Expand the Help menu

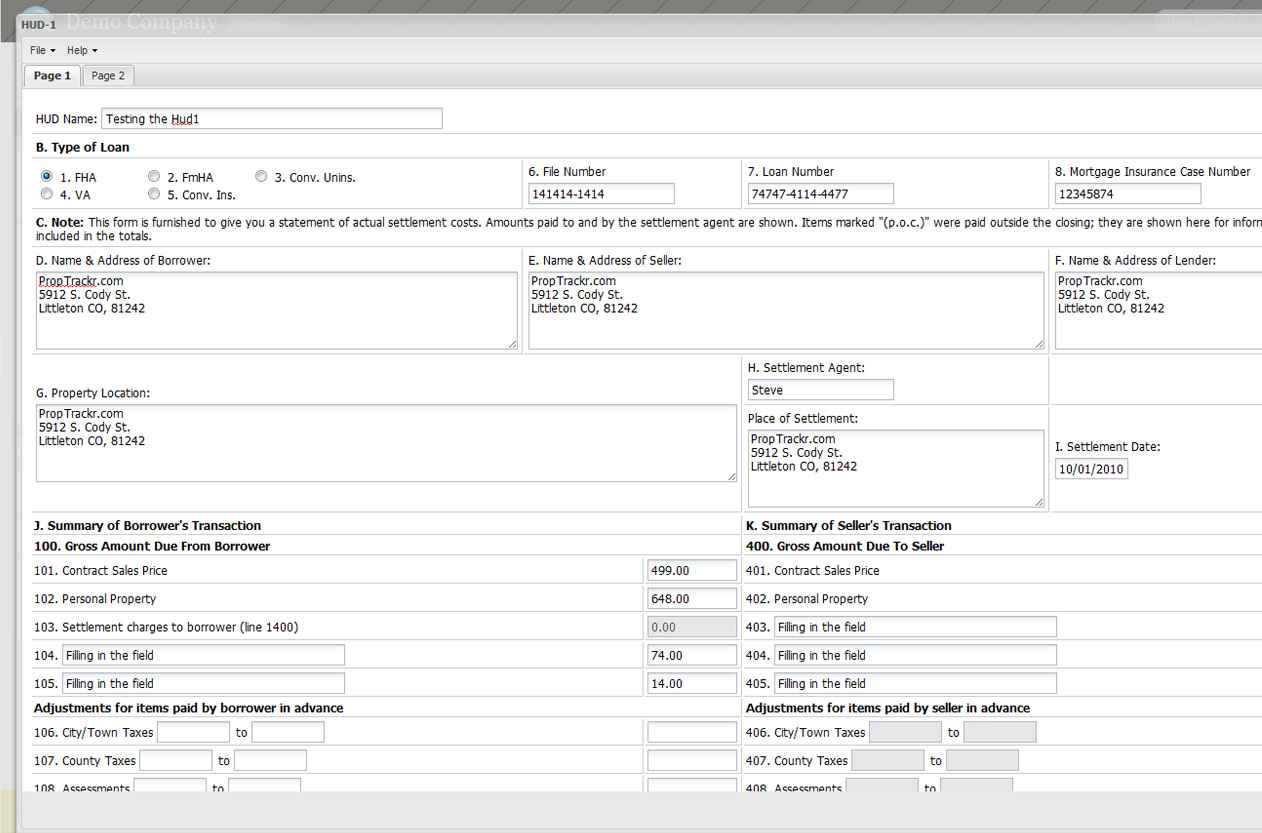(x=82, y=50)
